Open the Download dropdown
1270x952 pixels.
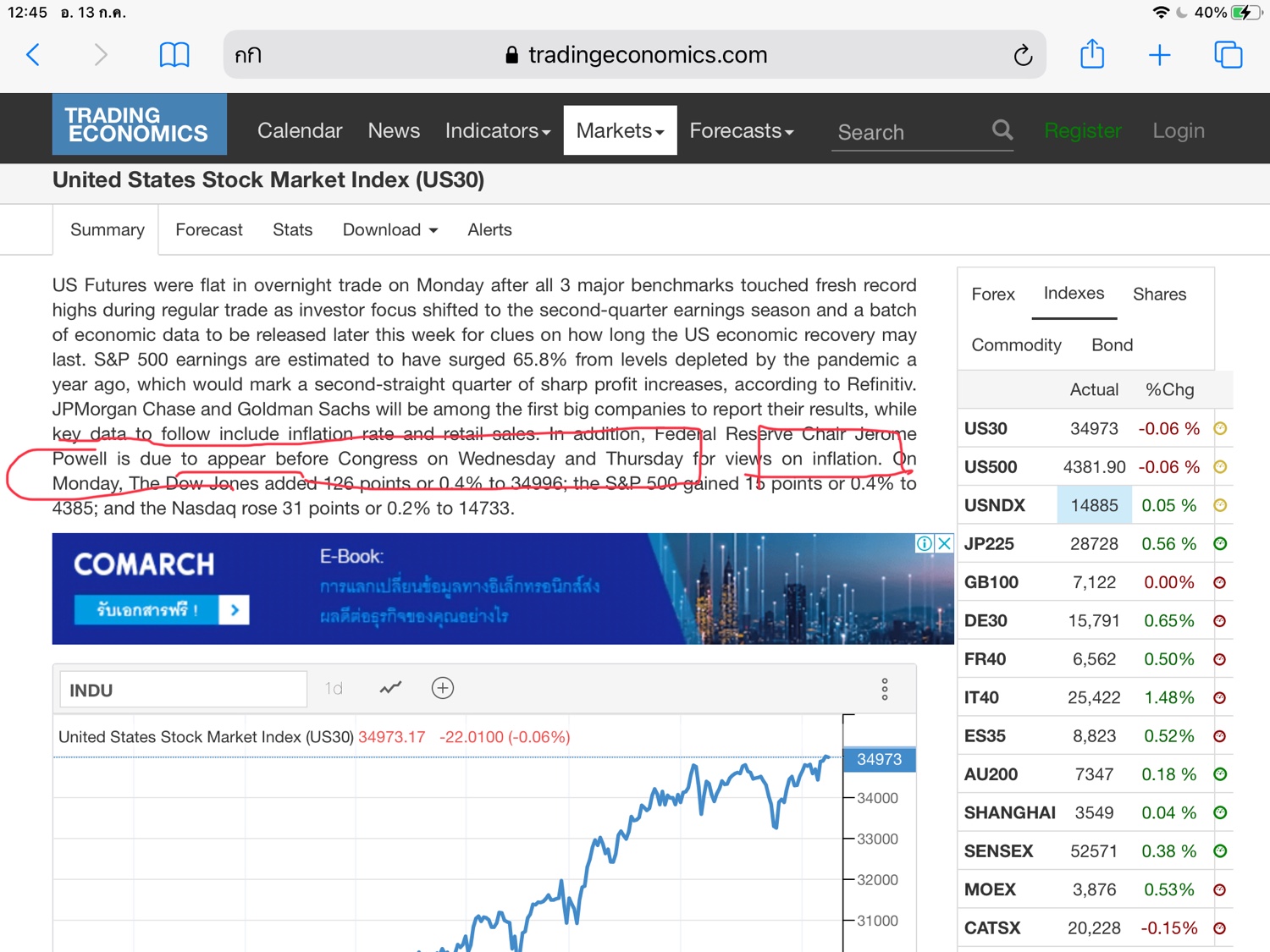(x=390, y=230)
